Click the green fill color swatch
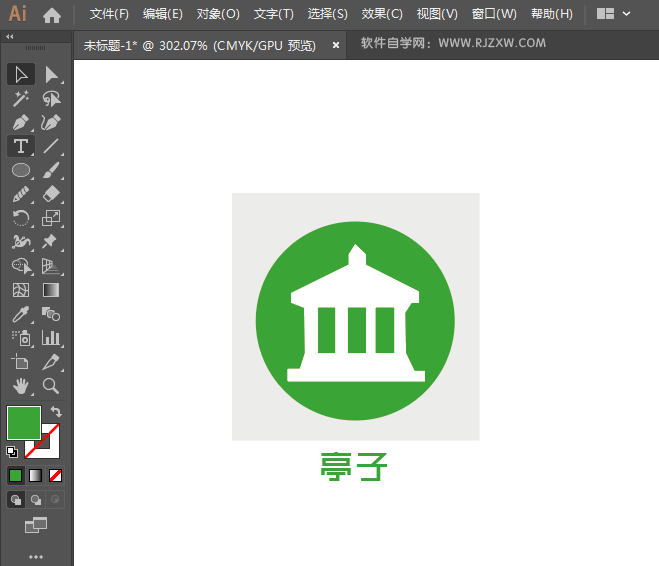Screen dimensions: 659x566 (23, 423)
